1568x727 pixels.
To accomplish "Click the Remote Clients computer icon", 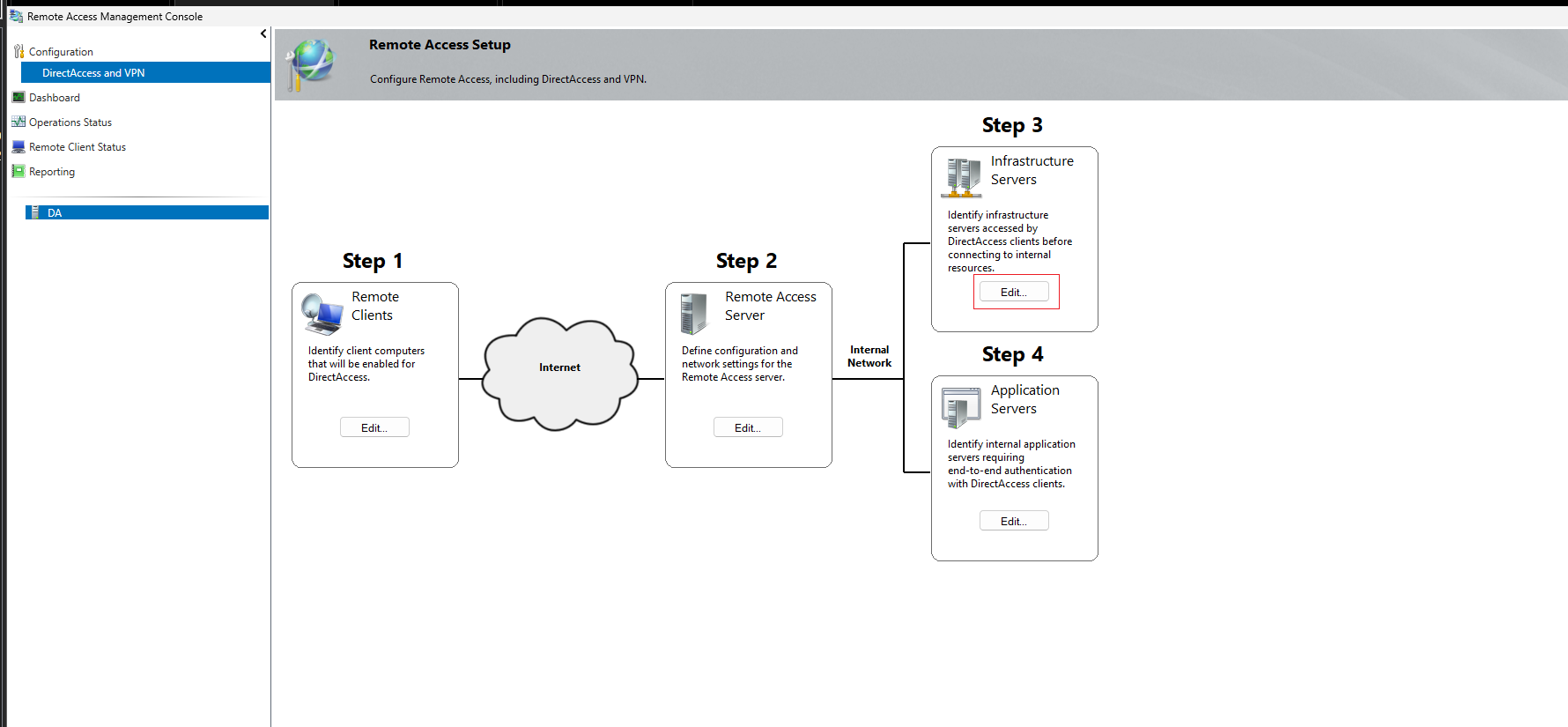I will (322, 314).
